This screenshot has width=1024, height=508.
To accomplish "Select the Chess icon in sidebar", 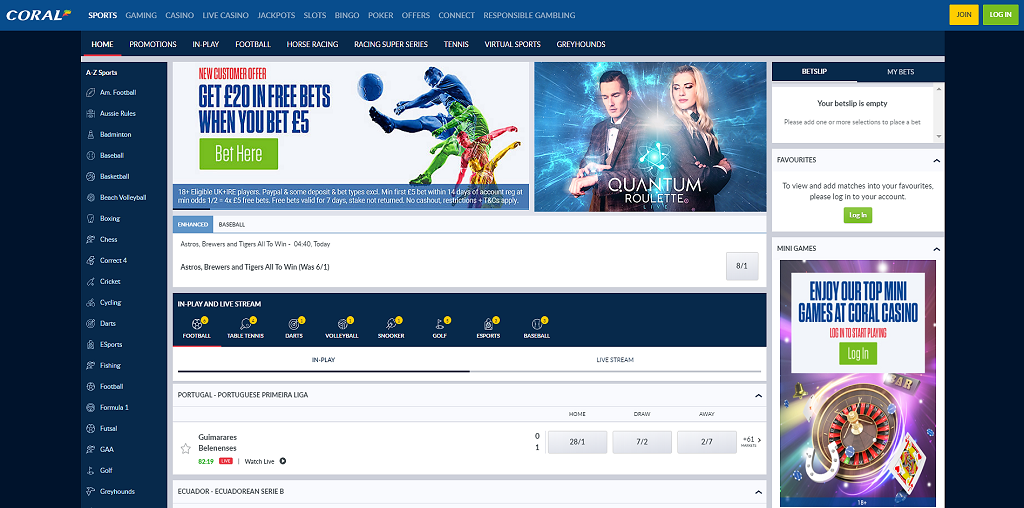I will [x=91, y=240].
